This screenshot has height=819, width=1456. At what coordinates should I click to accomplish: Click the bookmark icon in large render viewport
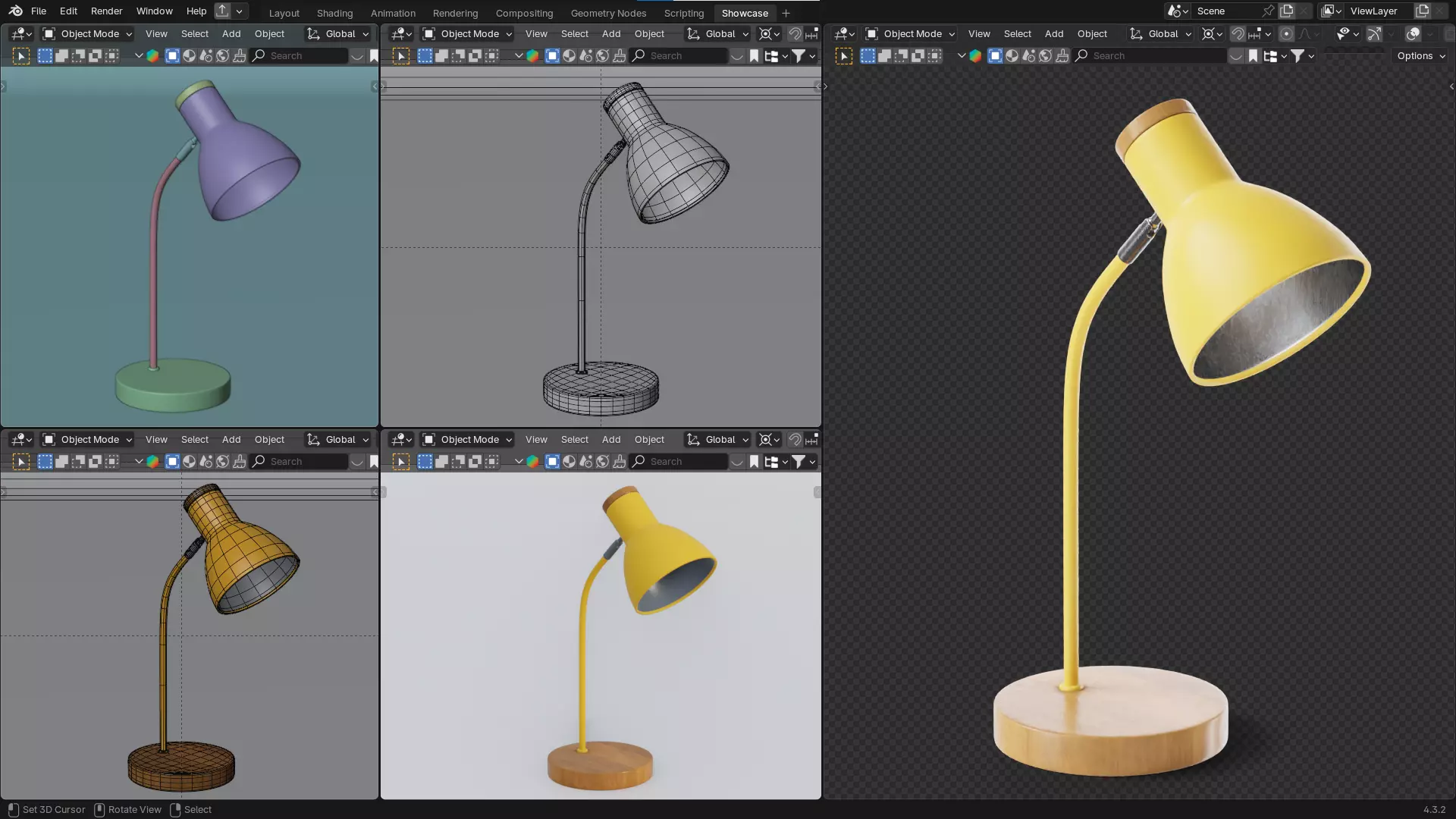click(x=1253, y=55)
